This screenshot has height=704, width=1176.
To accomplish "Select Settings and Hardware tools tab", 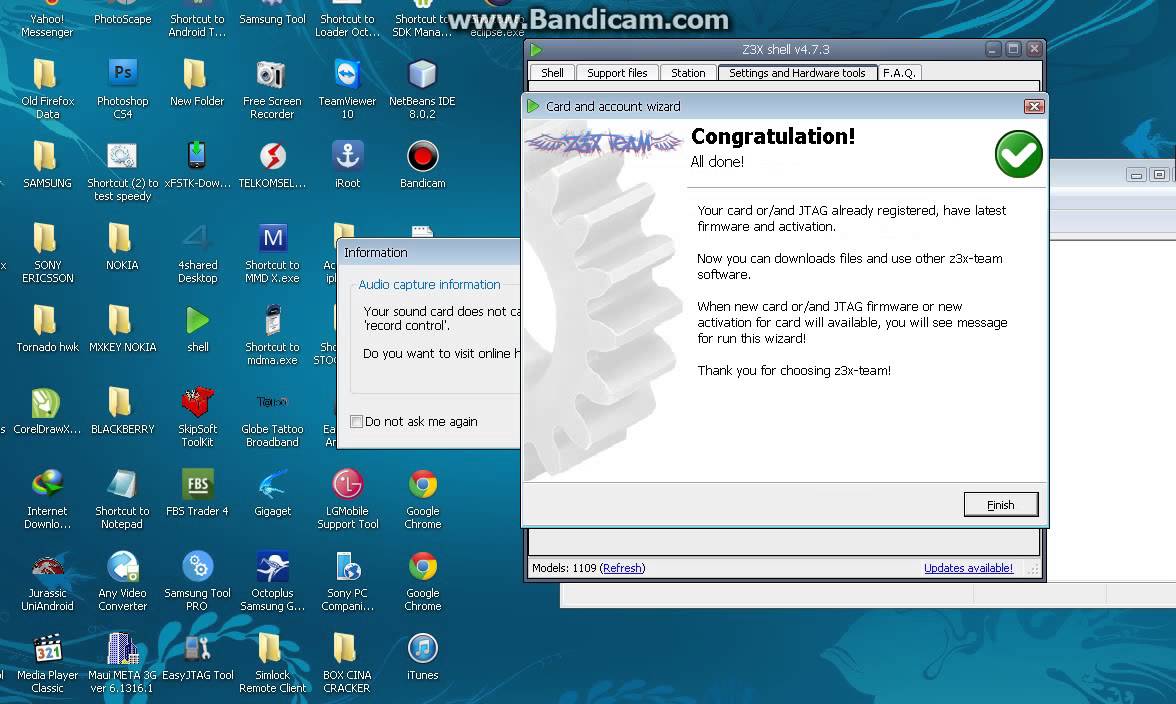I will click(797, 73).
